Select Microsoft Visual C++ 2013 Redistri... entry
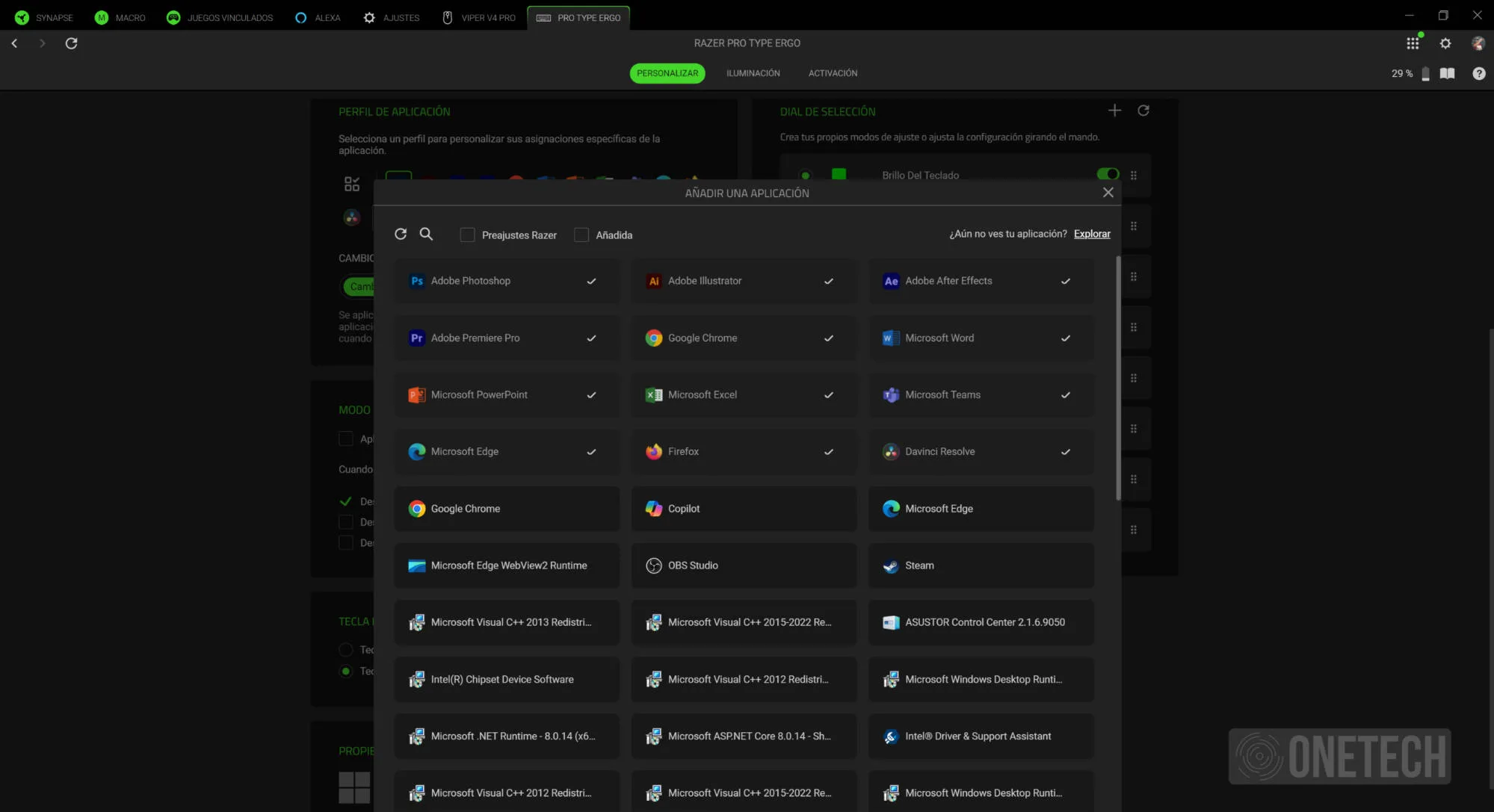Screen dimensions: 1494x812 (507, 622)
